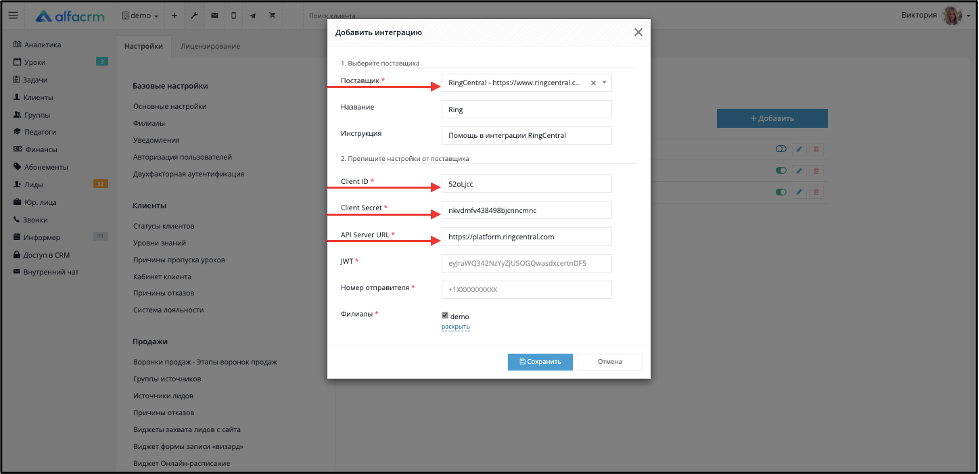Screen dimensions: 979x474
Task: Open the hamburger main menu
Action: [13, 16]
